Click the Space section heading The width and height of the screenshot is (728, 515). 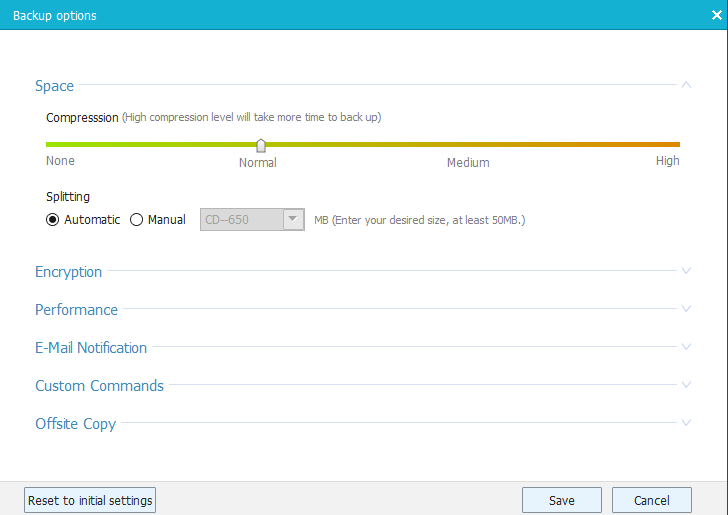(54, 86)
